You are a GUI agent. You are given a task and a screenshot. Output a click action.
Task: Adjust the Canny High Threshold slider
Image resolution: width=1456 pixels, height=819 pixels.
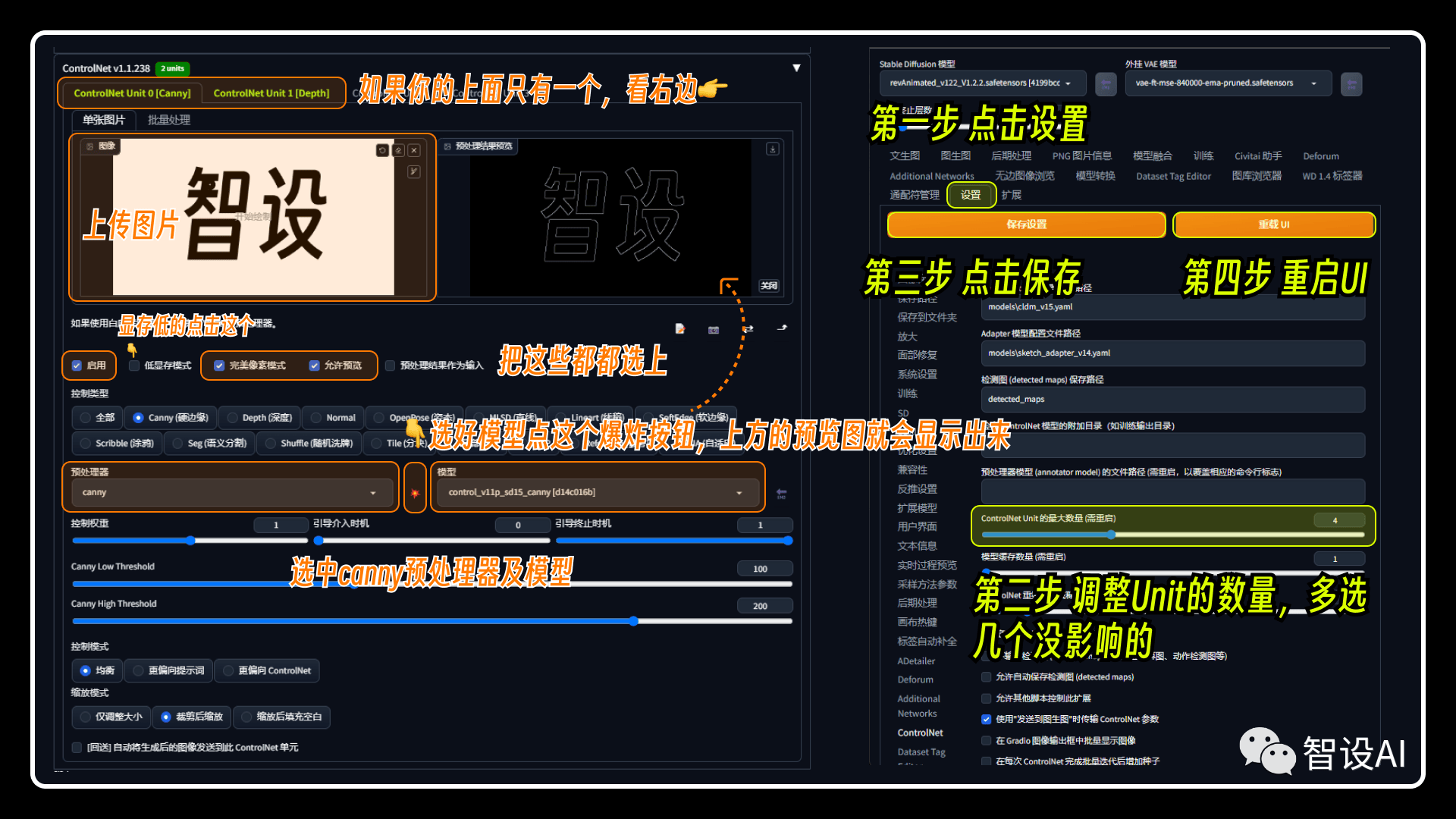[432, 621]
